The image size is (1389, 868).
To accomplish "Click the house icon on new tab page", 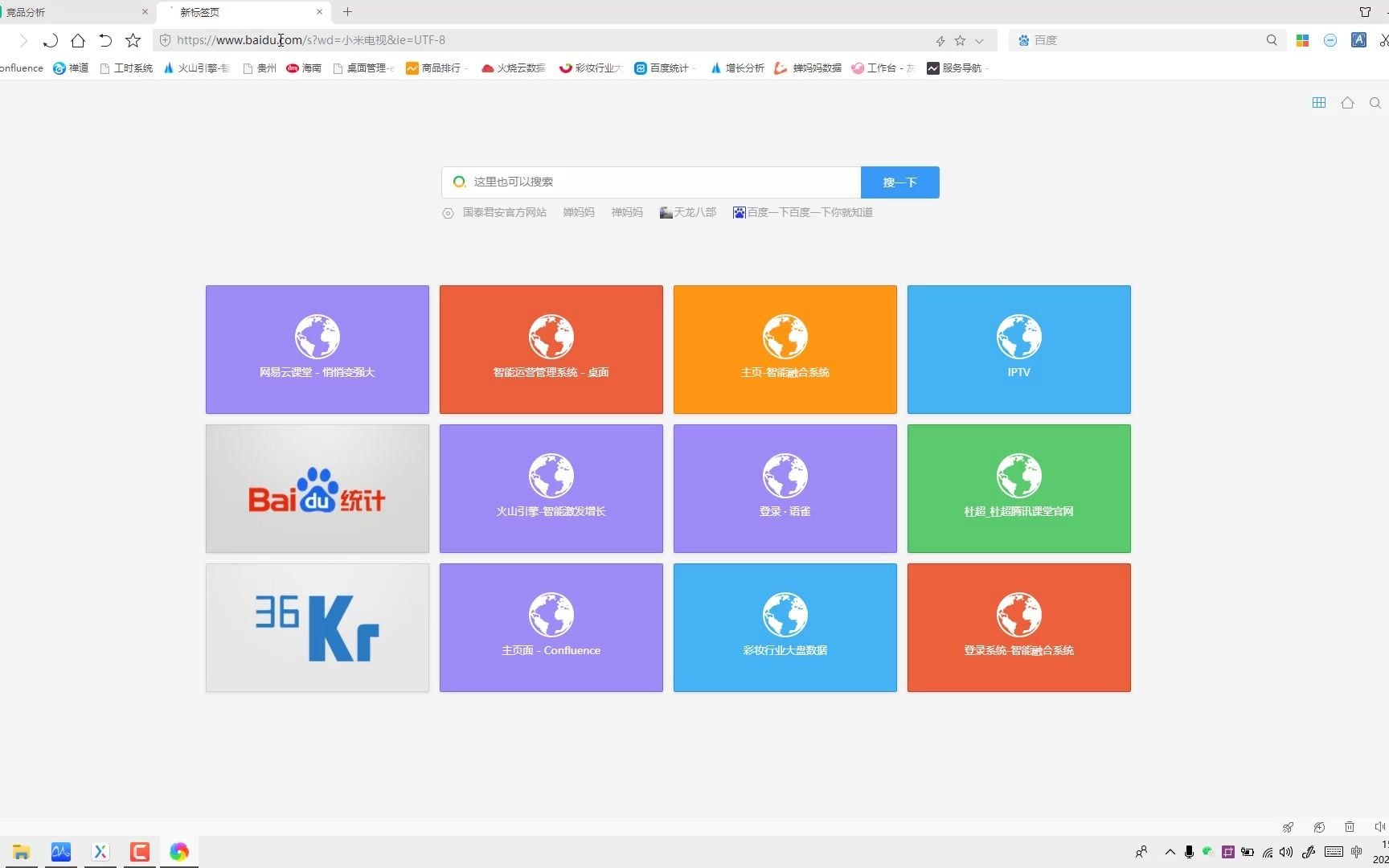I will (x=1348, y=103).
